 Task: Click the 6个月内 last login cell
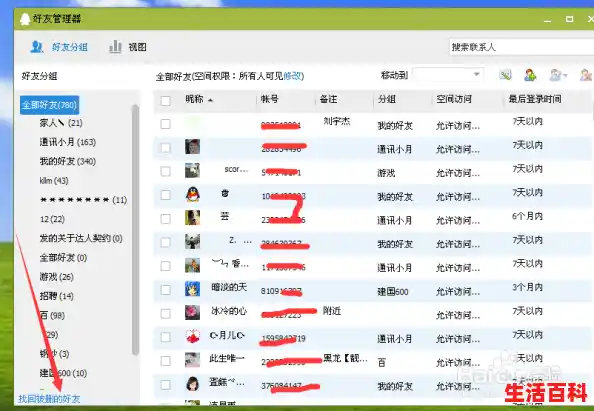527,216
